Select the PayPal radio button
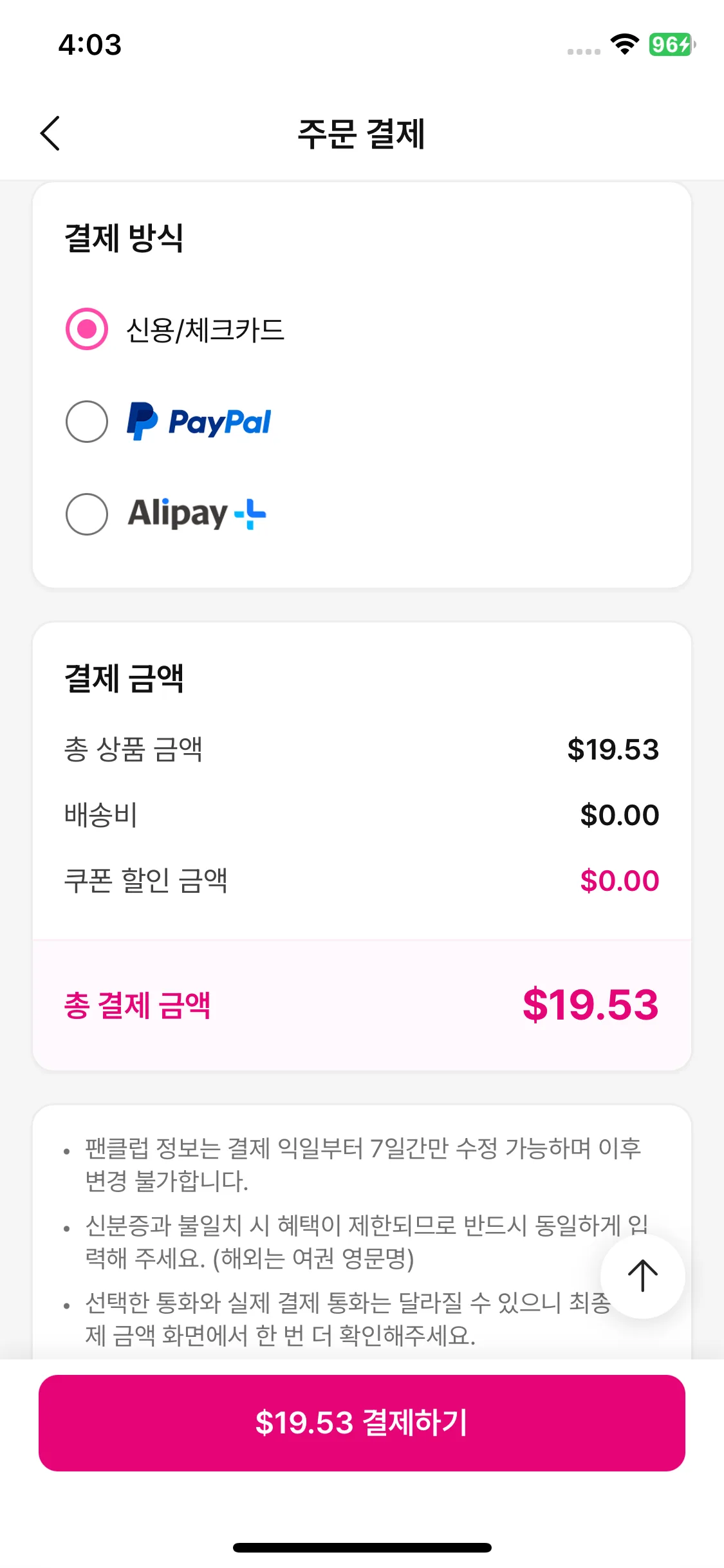The width and height of the screenshot is (724, 1568). click(87, 422)
